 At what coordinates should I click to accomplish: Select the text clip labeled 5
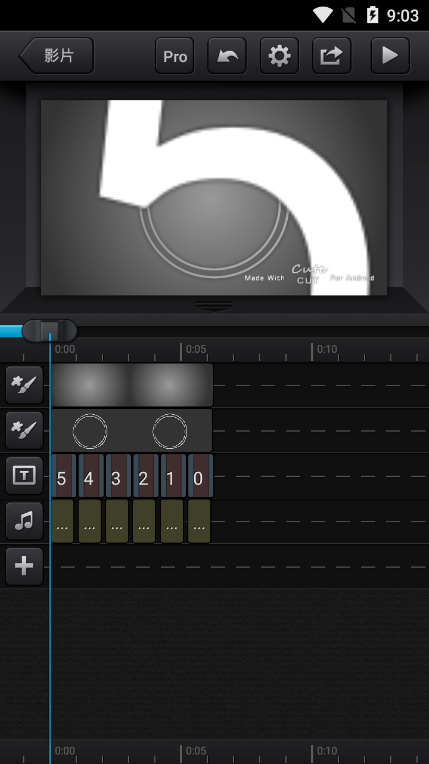[63, 476]
